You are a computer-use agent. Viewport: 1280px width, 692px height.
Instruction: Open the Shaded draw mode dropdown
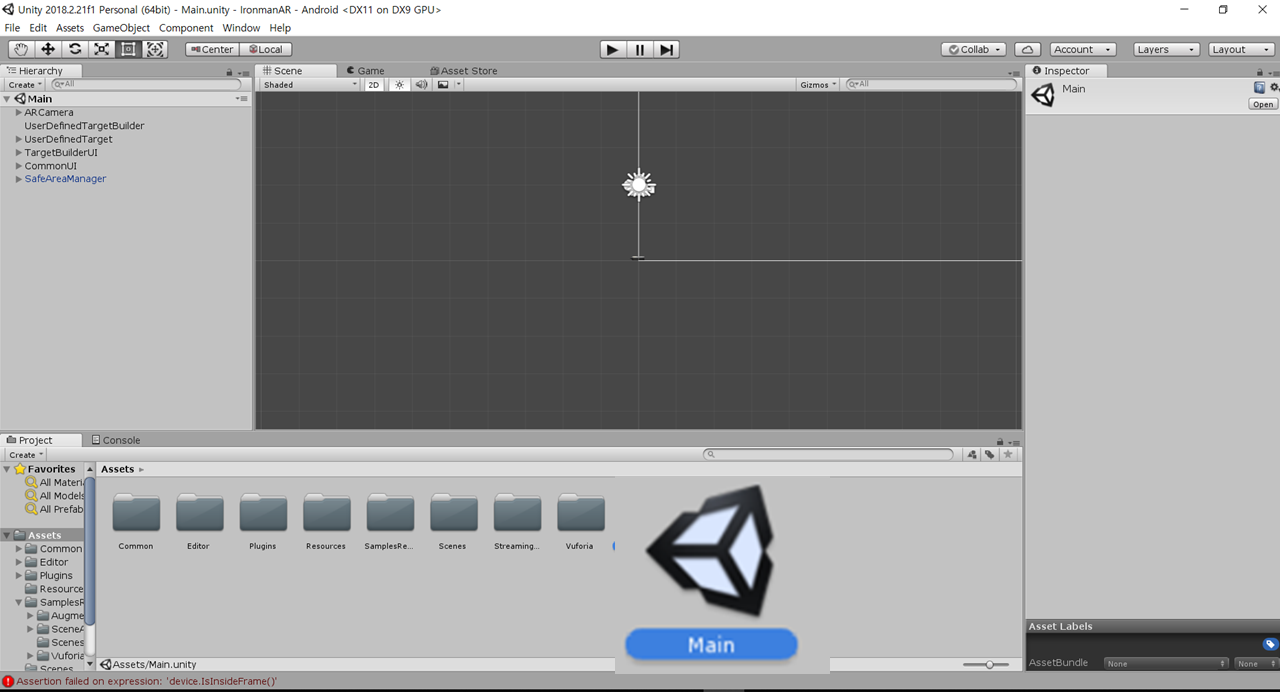pos(309,85)
